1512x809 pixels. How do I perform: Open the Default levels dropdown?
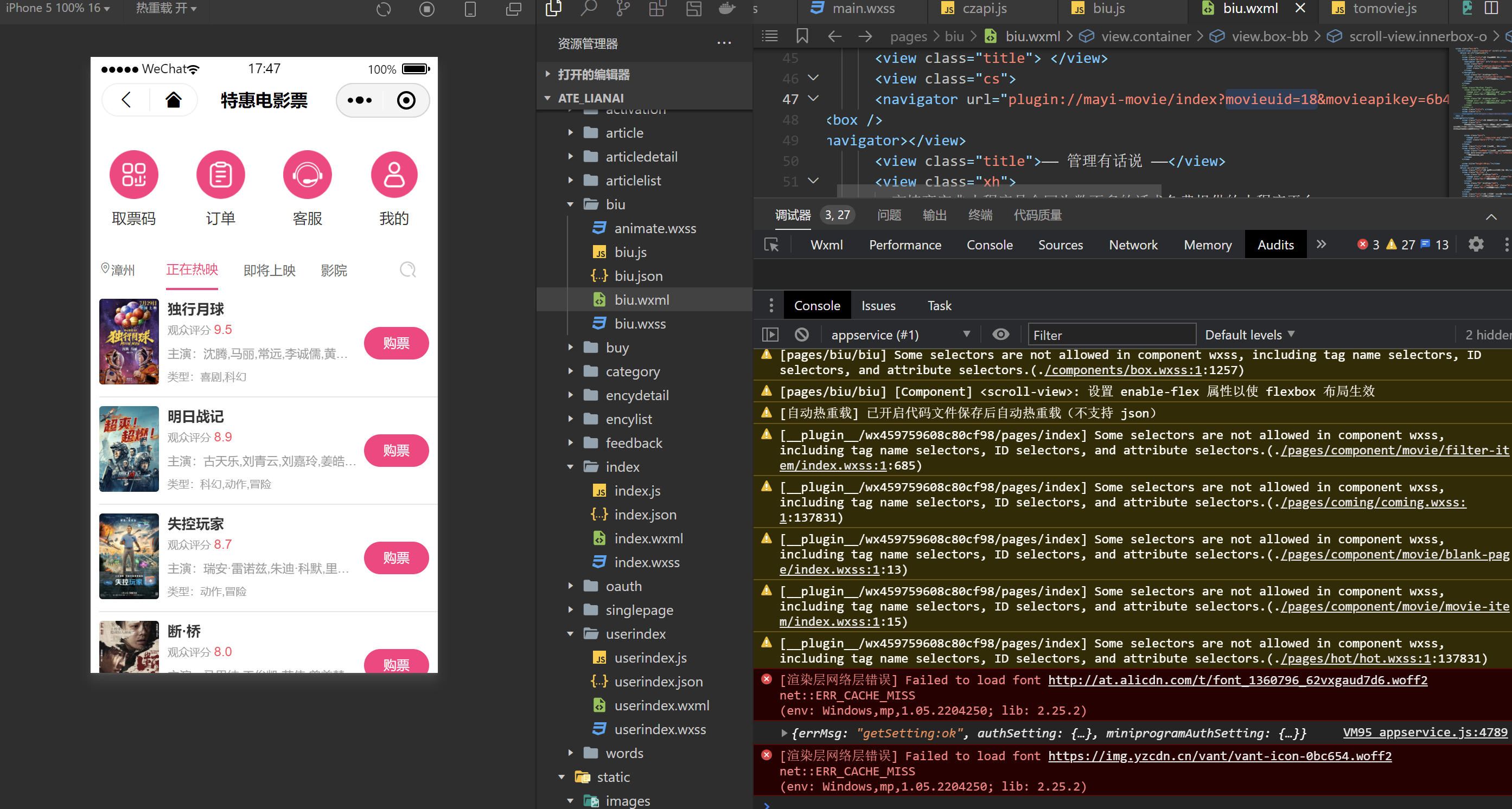pyautogui.click(x=1249, y=335)
